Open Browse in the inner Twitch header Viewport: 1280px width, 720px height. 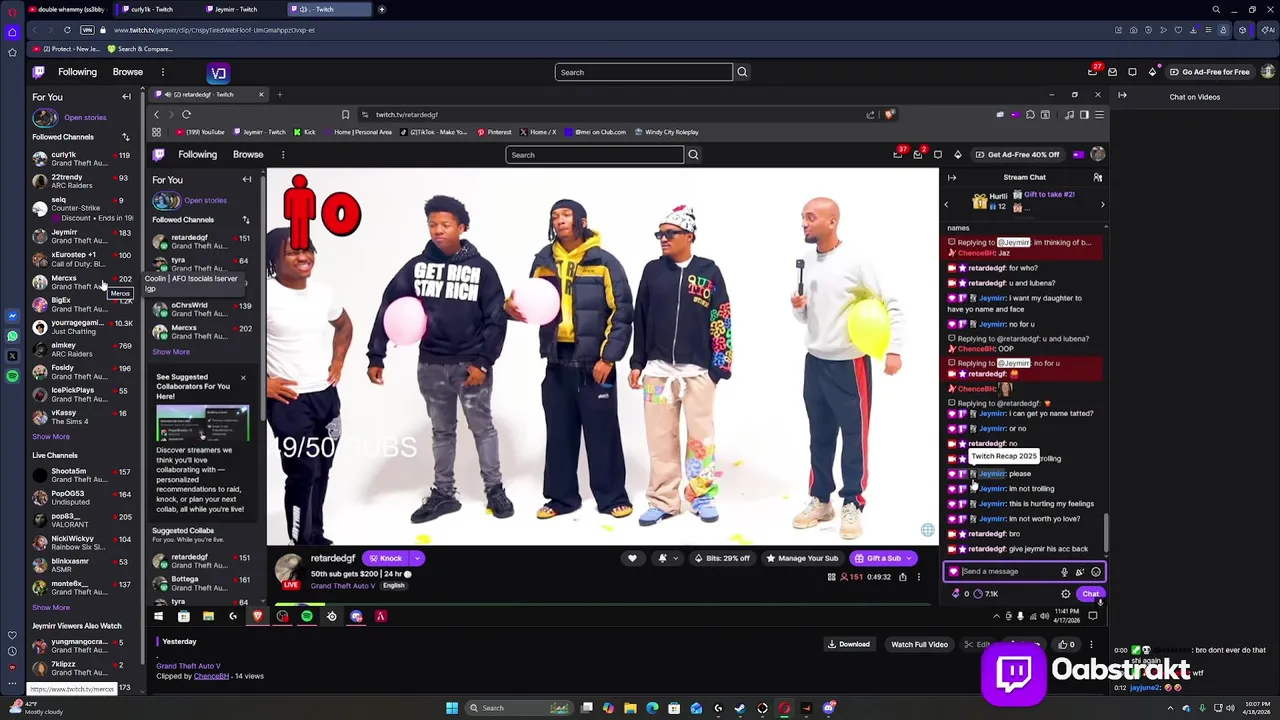(248, 155)
